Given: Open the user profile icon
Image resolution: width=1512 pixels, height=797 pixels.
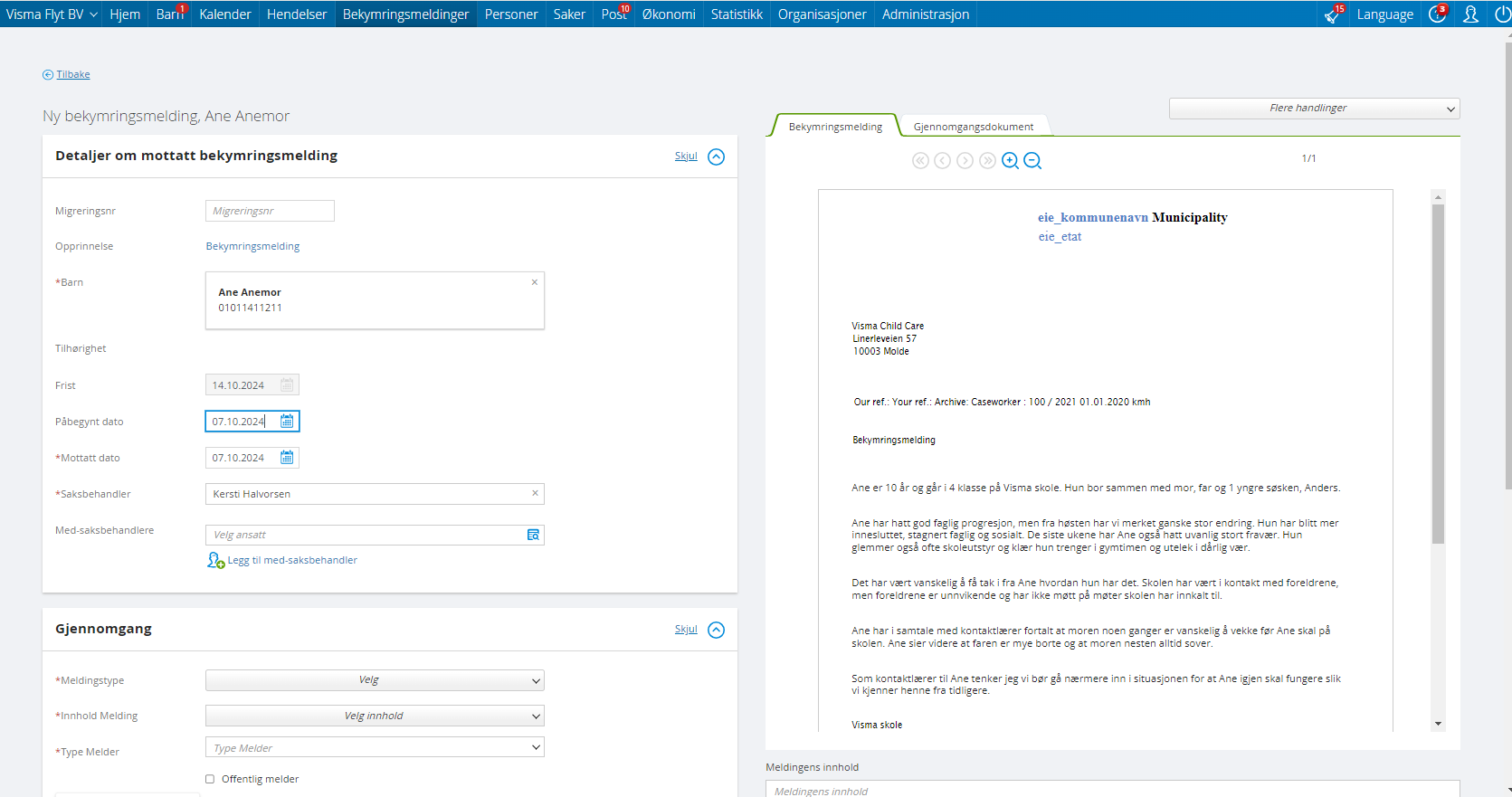Looking at the screenshot, I should (1471, 14).
